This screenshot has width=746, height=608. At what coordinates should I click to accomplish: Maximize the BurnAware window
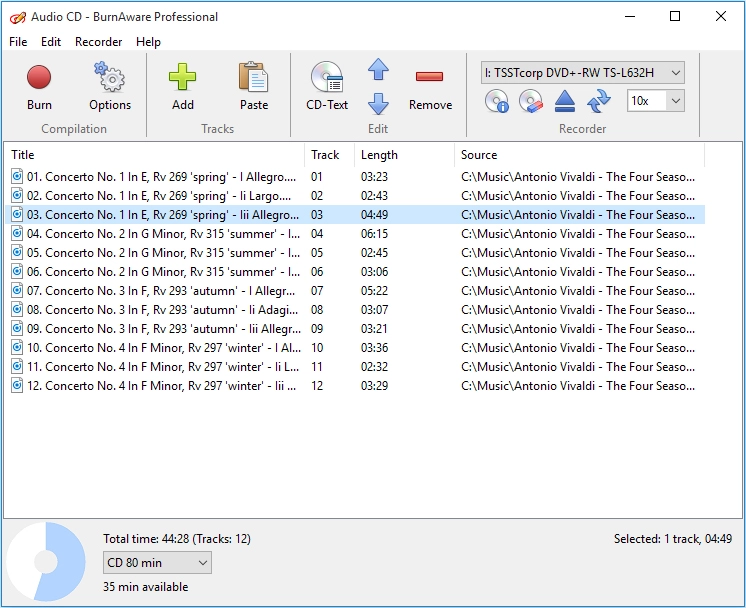coord(675,17)
